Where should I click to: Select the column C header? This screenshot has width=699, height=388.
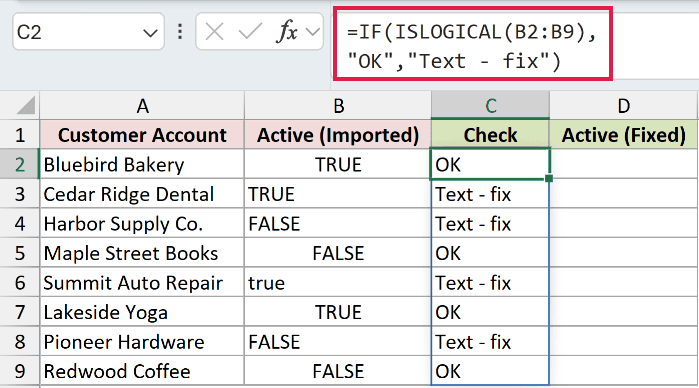490,106
